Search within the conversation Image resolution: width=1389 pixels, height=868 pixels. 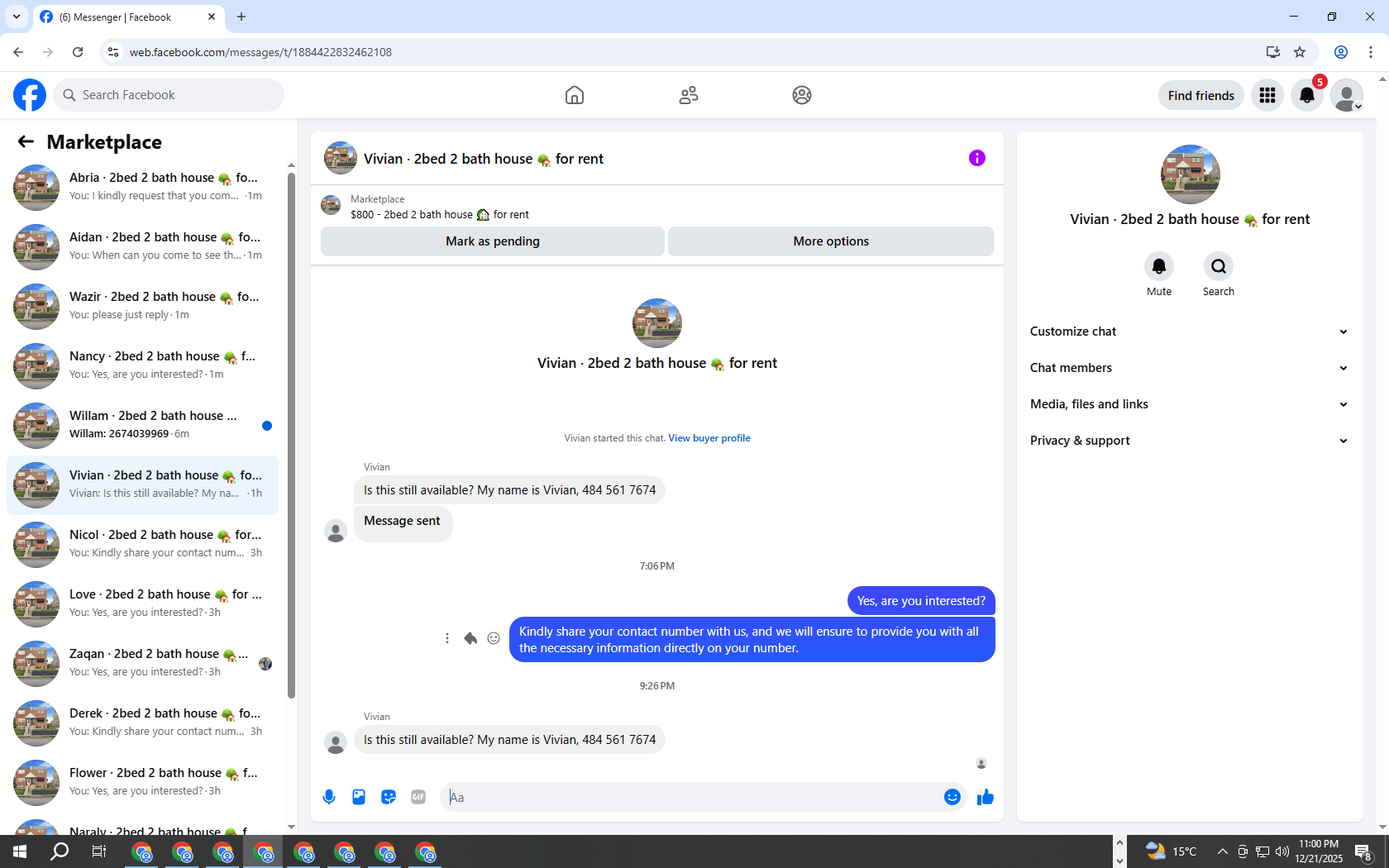tap(1219, 266)
